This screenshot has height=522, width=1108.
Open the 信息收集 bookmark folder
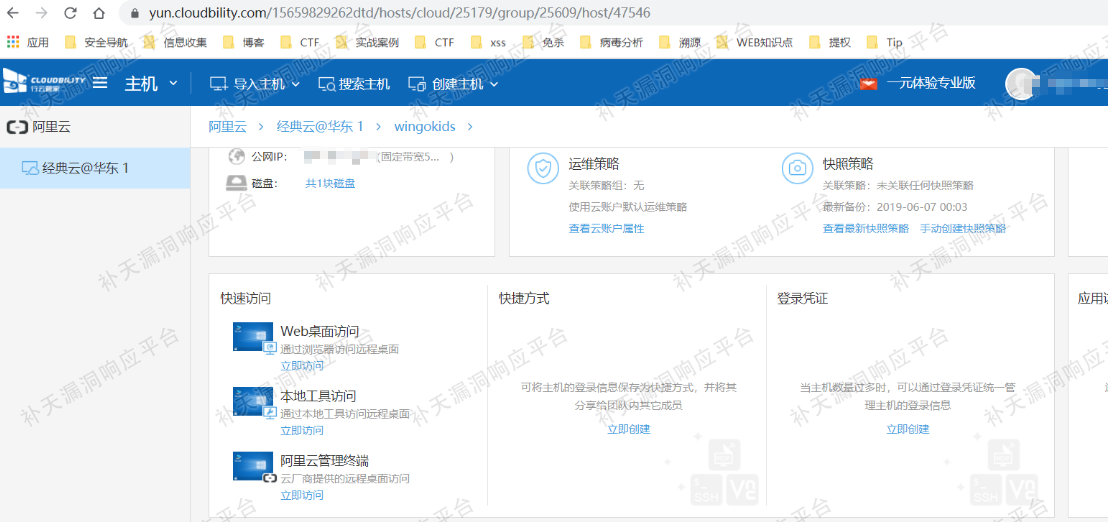(175, 42)
